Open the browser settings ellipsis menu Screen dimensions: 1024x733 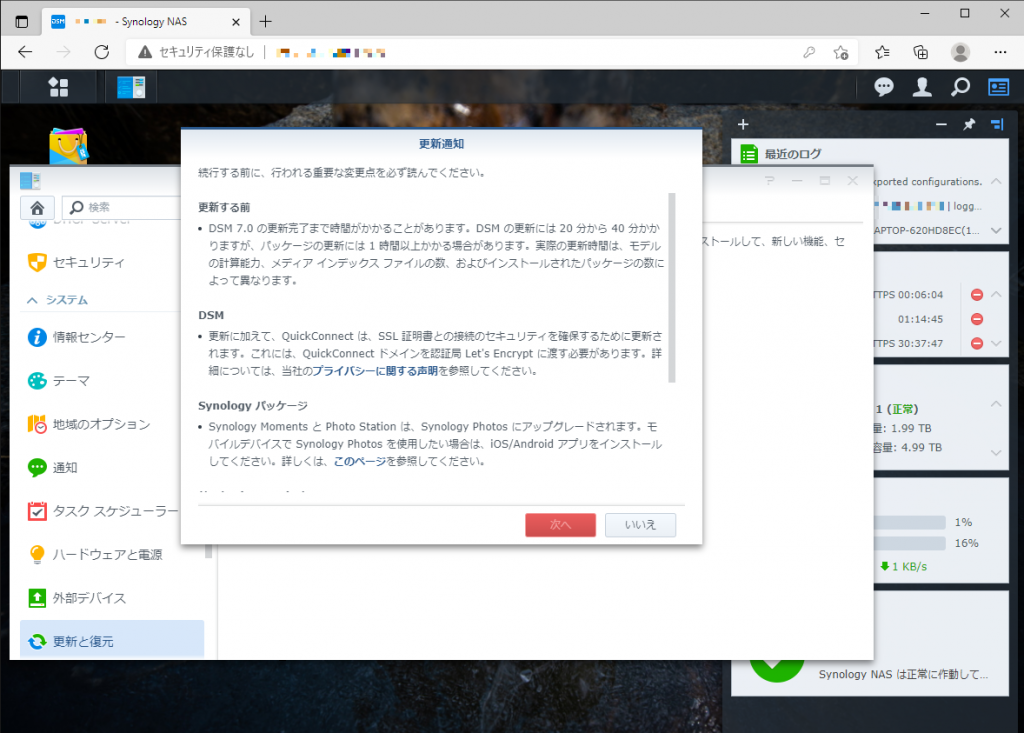click(x=1000, y=52)
